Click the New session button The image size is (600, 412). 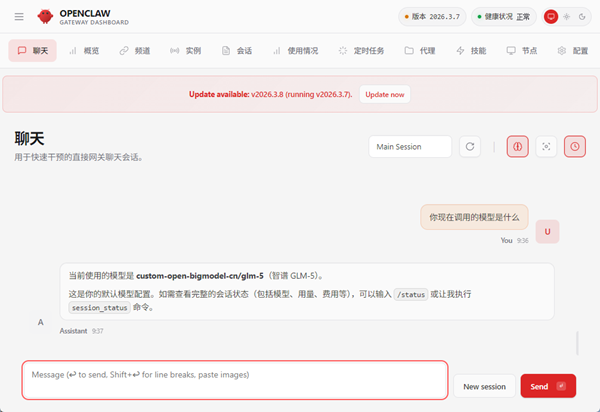[x=485, y=387]
